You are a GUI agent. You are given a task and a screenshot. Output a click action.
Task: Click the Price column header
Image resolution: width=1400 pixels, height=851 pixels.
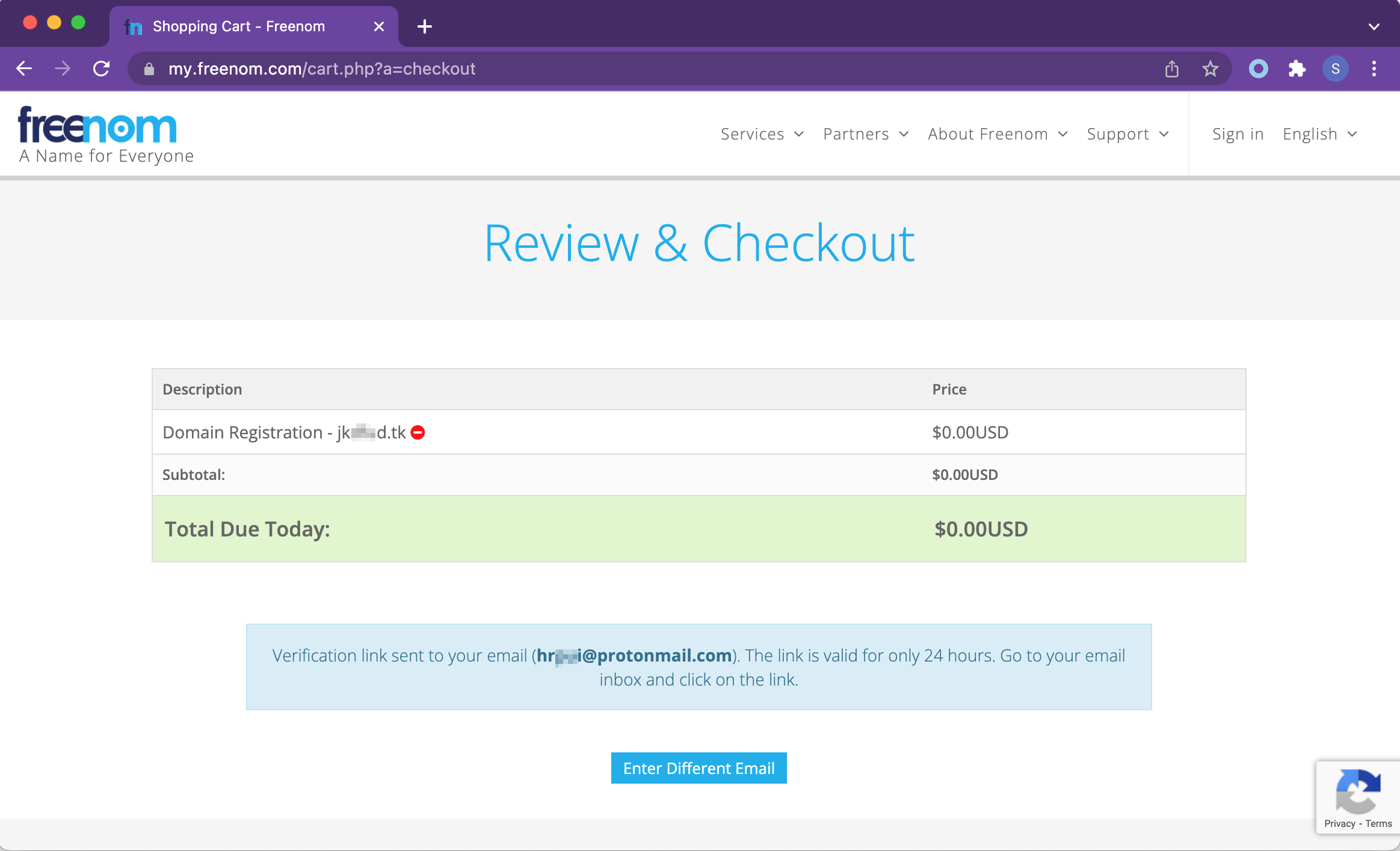point(949,390)
